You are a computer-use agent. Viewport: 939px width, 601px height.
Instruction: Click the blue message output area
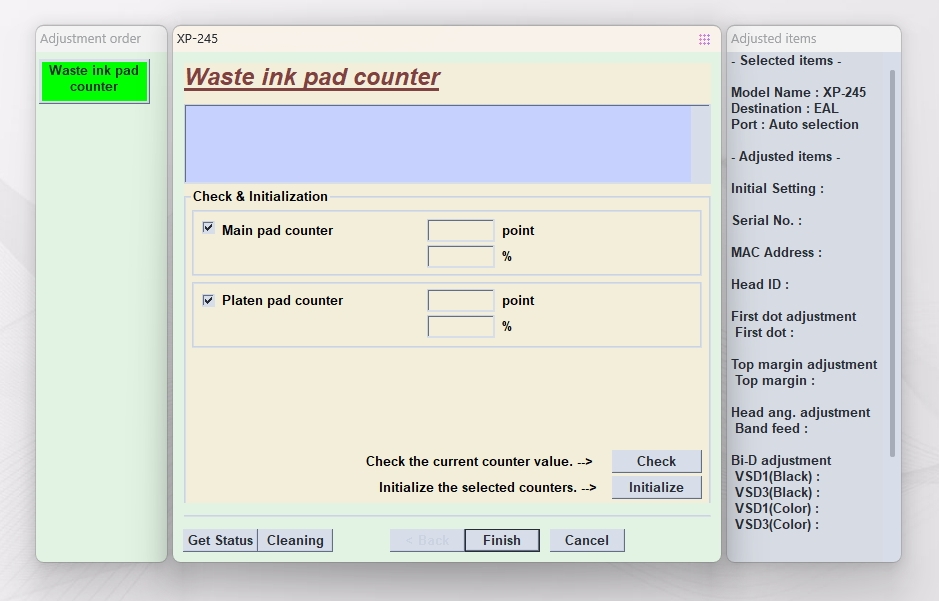438,144
